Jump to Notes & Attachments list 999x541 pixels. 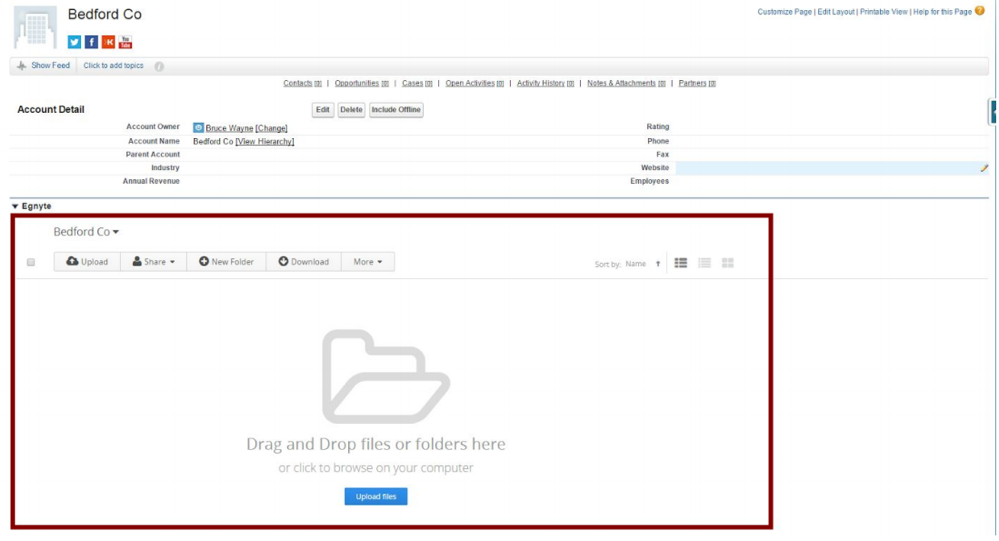(x=626, y=83)
